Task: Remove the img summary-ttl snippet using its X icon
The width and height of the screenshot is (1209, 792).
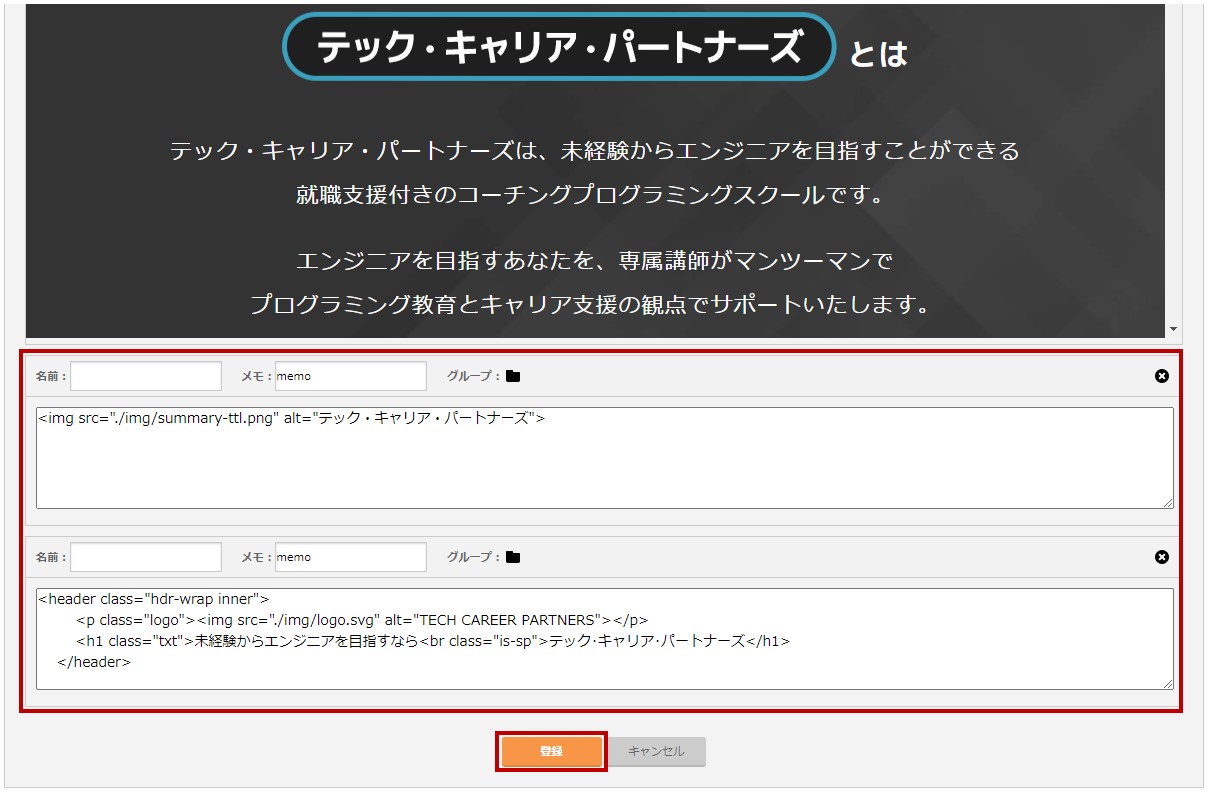Action: pyautogui.click(x=1161, y=376)
